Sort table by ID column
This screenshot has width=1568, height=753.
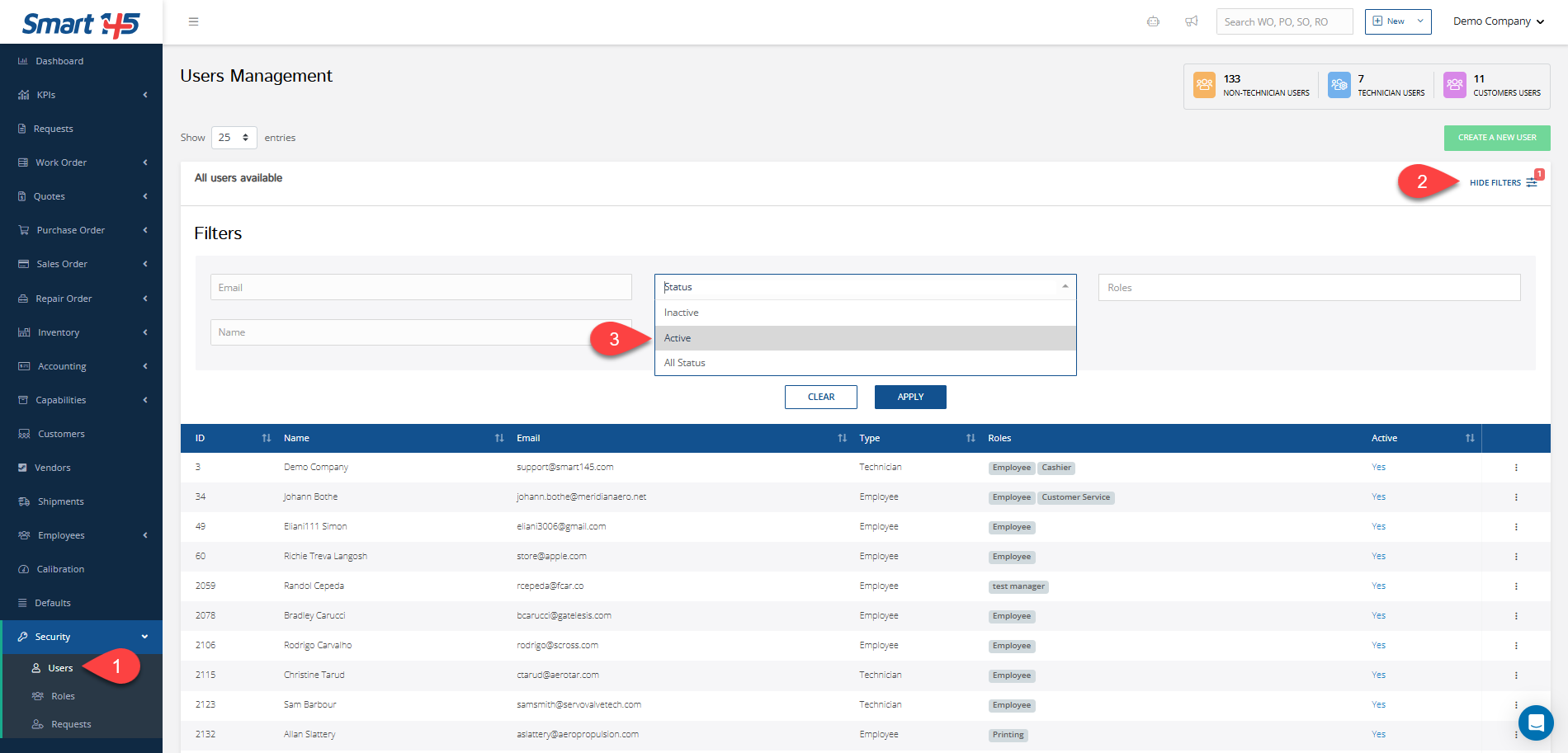[x=266, y=438]
